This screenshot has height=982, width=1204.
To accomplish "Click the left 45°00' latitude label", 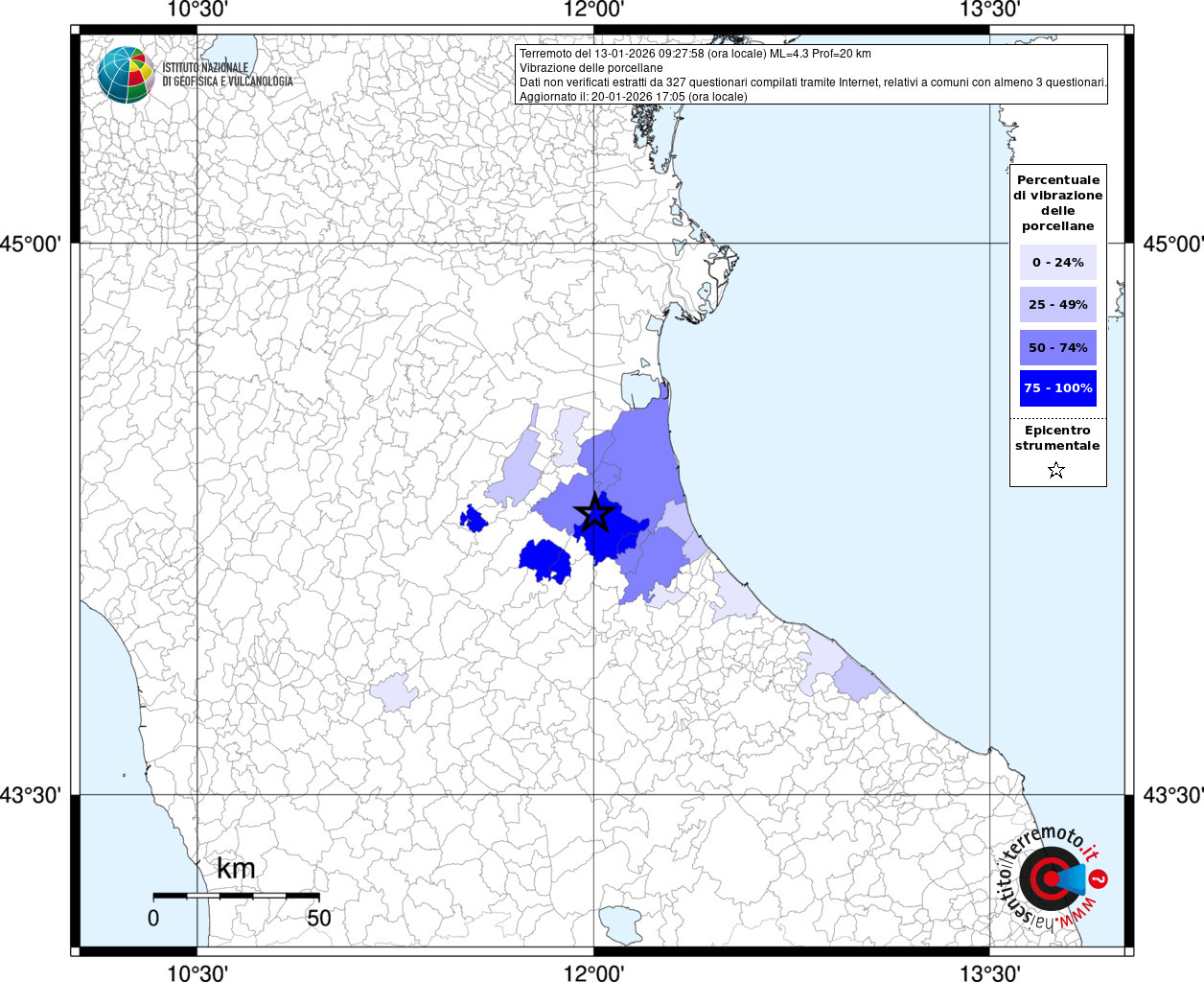I will 35,245.
